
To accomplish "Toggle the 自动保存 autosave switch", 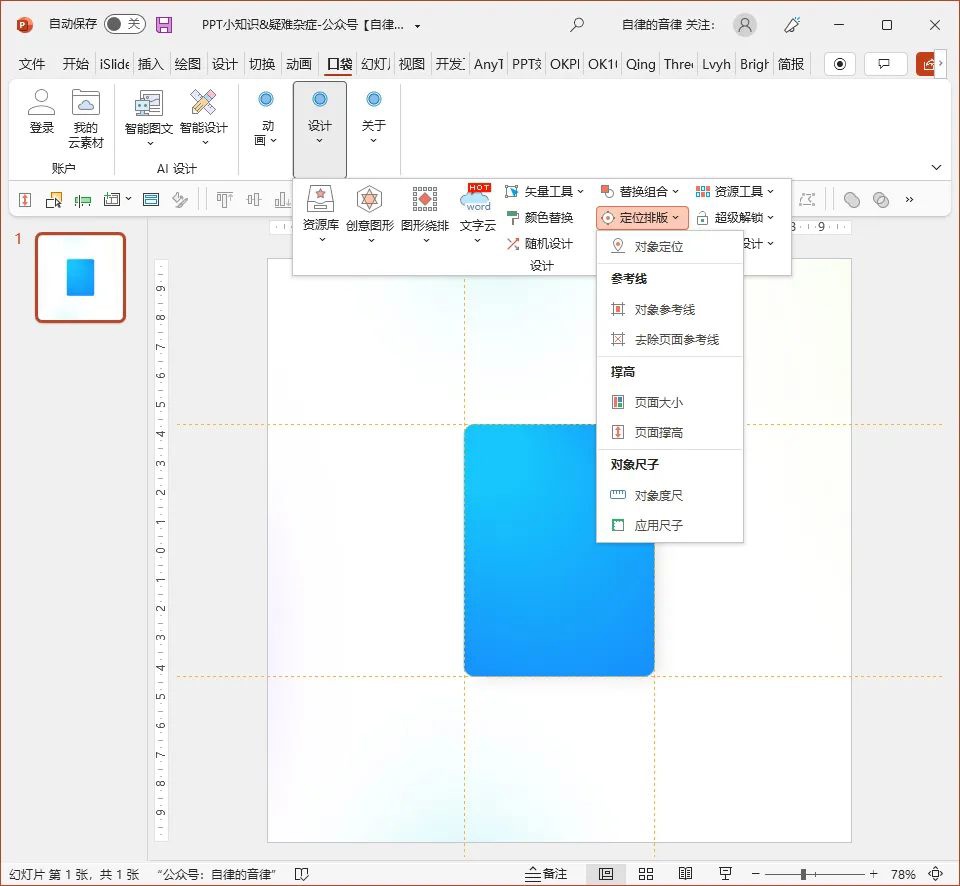I will (124, 24).
